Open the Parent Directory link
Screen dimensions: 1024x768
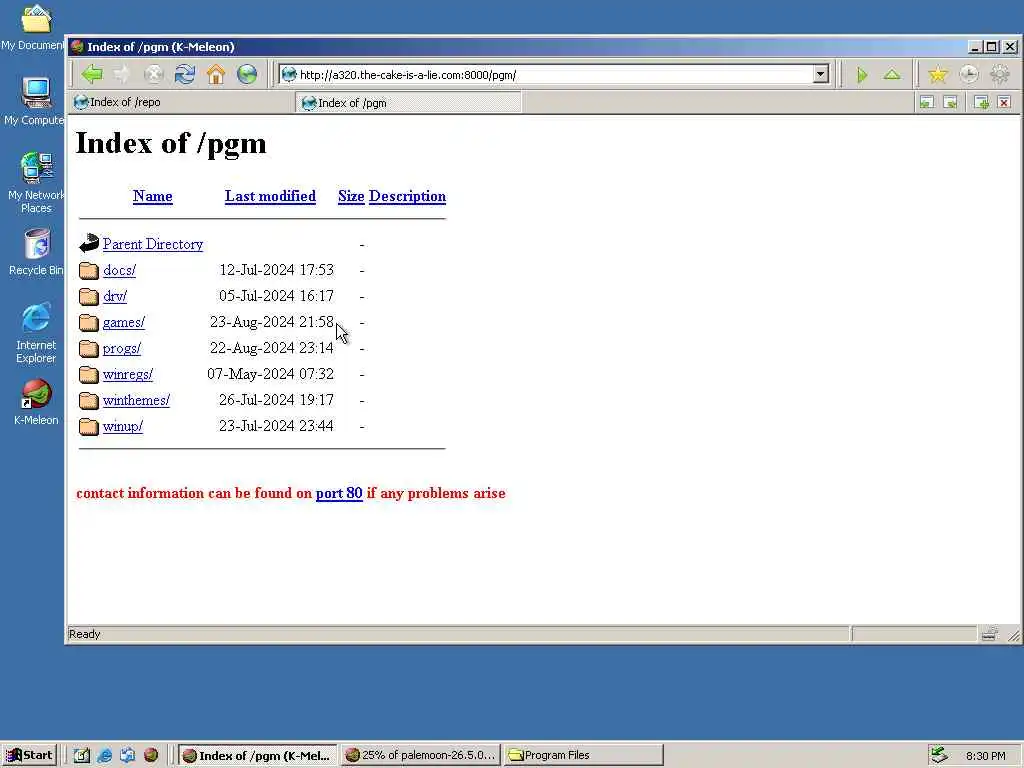(x=153, y=244)
